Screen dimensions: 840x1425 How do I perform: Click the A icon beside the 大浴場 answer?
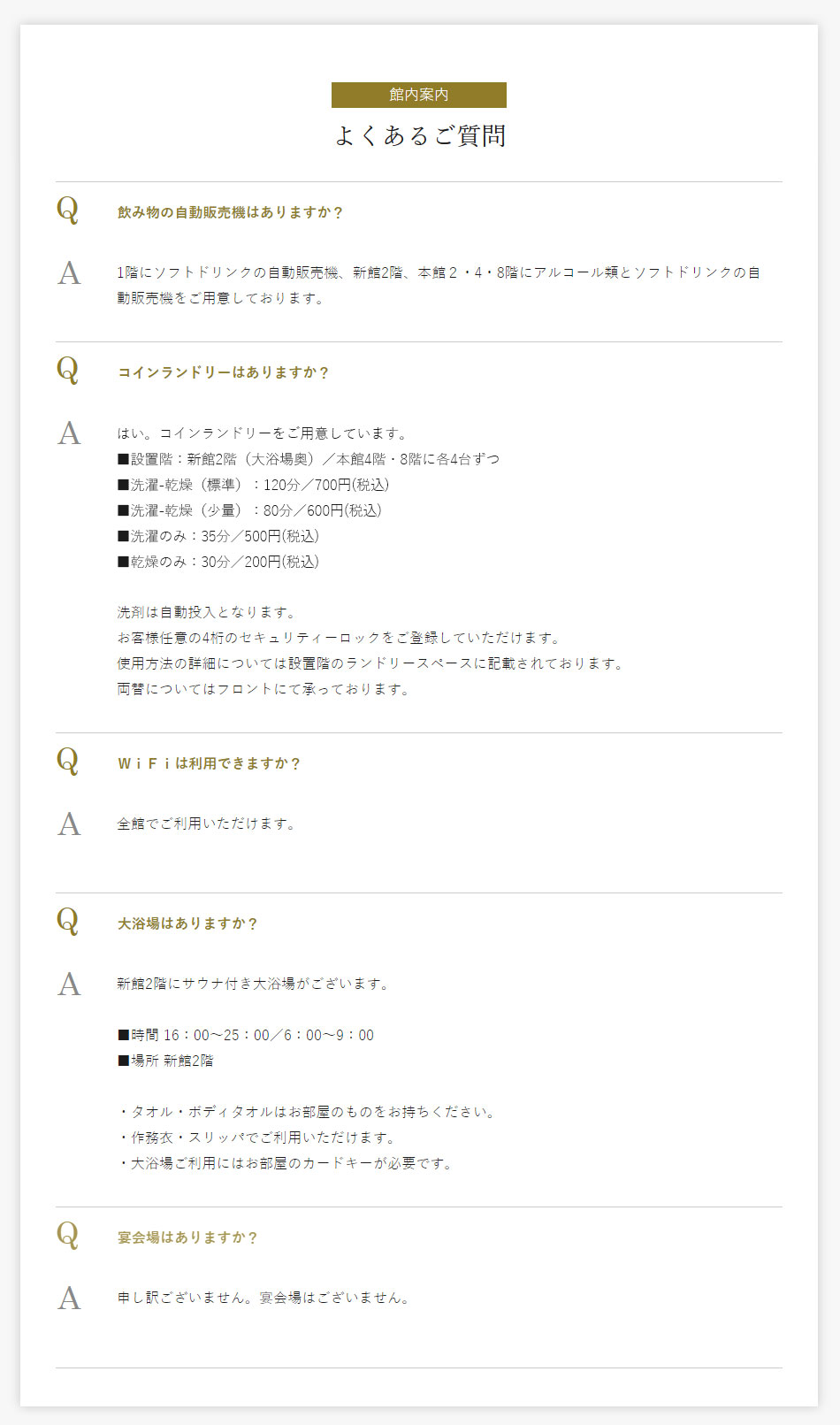pyautogui.click(x=69, y=984)
